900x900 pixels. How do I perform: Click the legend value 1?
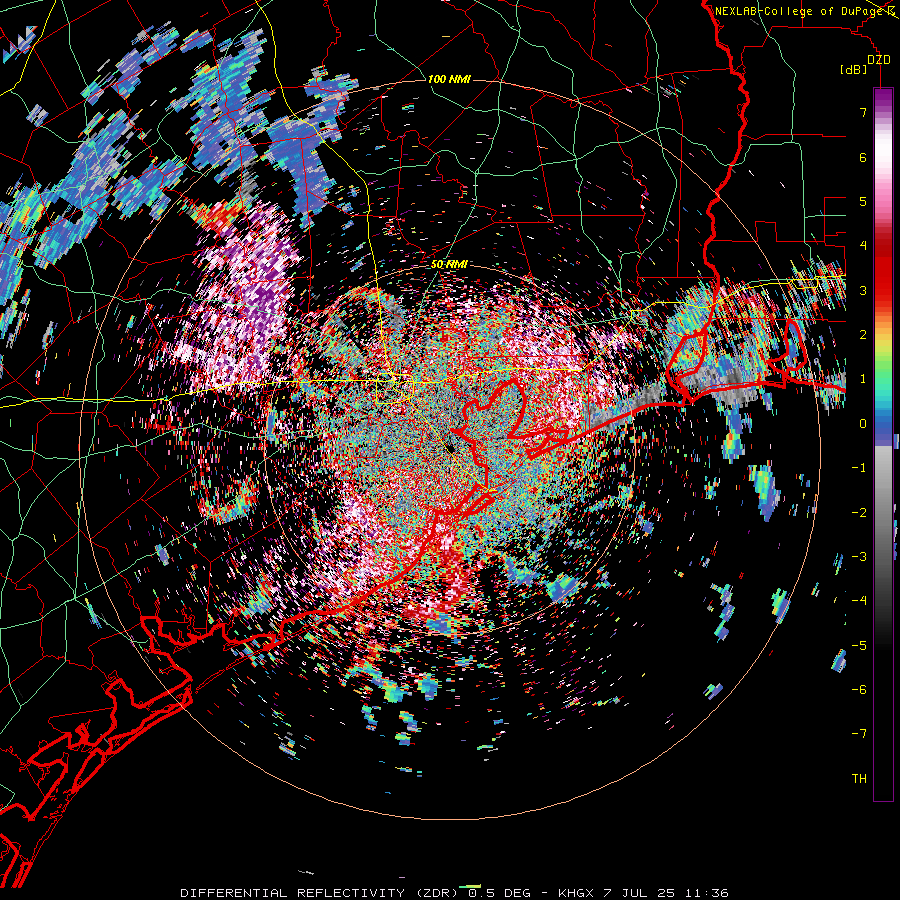pyautogui.click(x=863, y=379)
